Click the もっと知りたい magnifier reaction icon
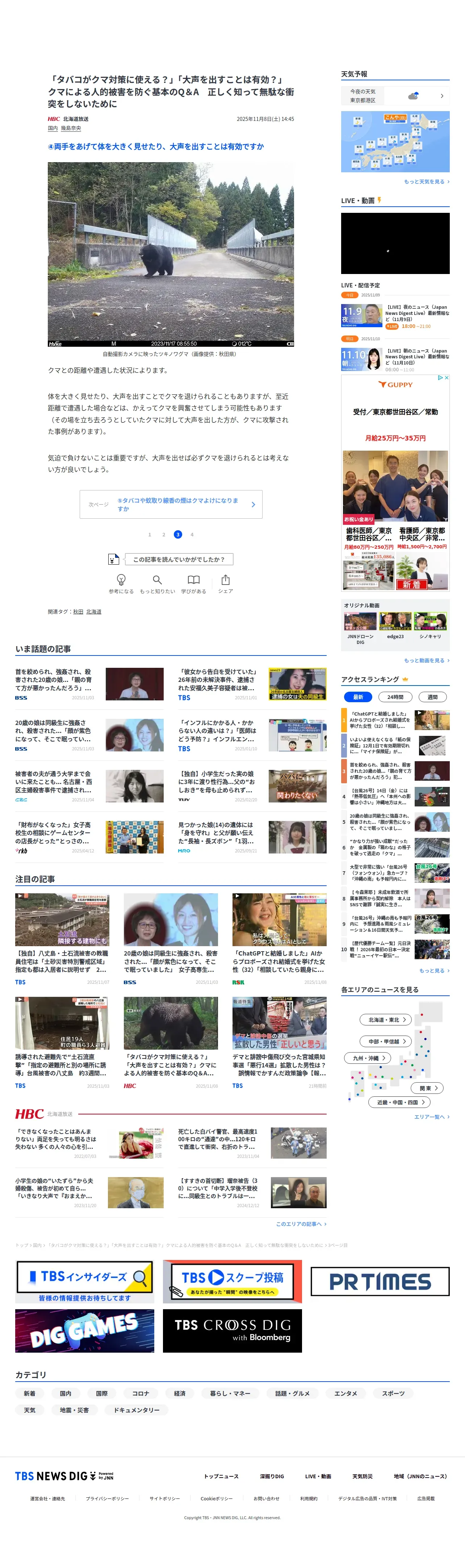This screenshot has width=465, height=1568. 157,579
